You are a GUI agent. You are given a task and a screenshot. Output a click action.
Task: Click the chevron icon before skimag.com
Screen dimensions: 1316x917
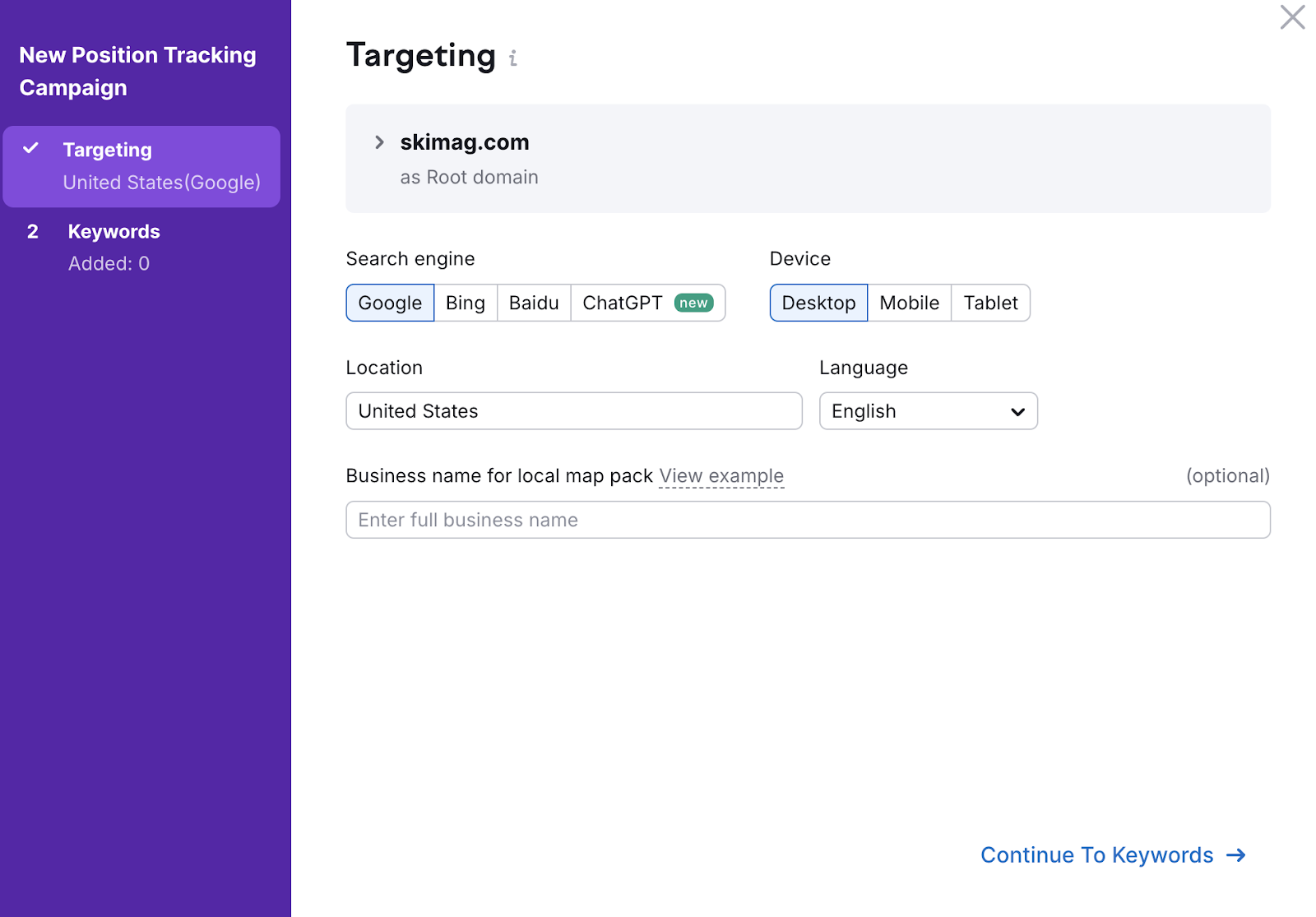[x=379, y=141]
